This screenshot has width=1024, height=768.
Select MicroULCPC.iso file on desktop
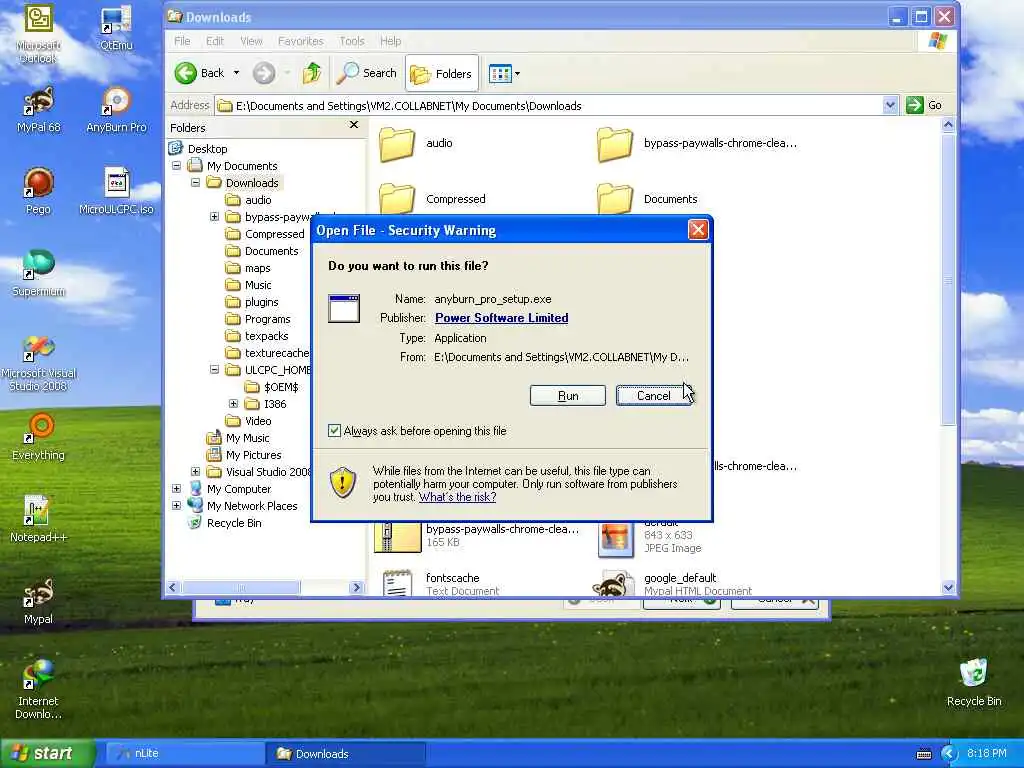(116, 191)
